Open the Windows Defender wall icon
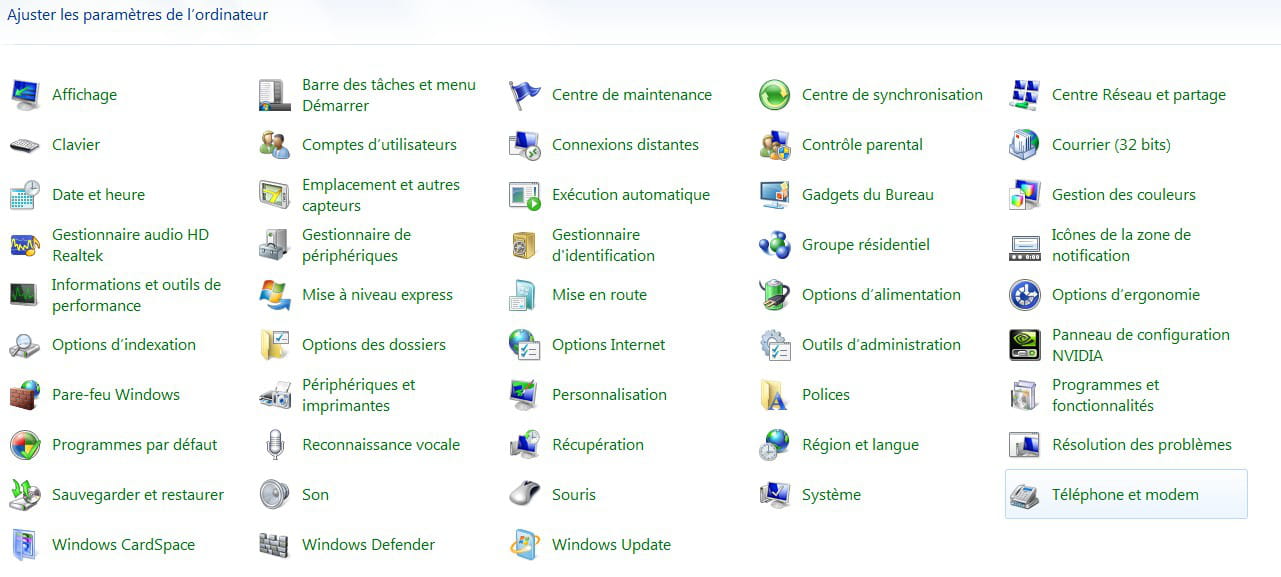Image resolution: width=1281 pixels, height=577 pixels. (275, 545)
